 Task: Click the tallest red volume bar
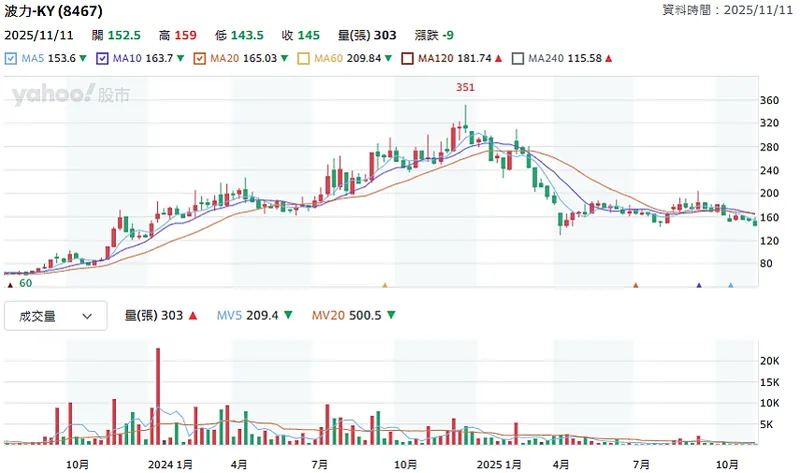[158, 396]
